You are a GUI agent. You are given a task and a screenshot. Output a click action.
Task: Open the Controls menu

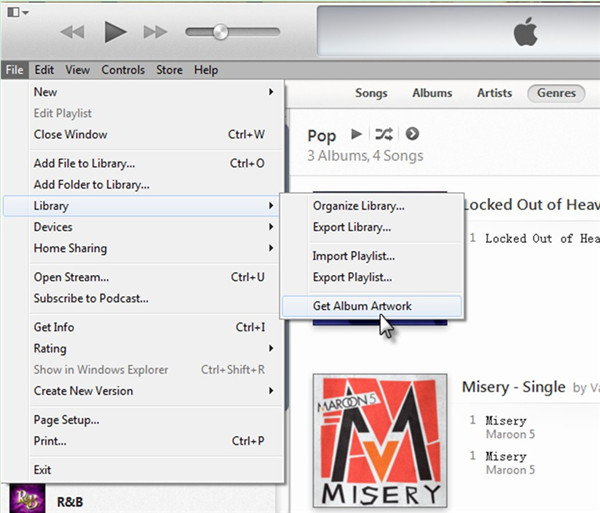tap(123, 70)
